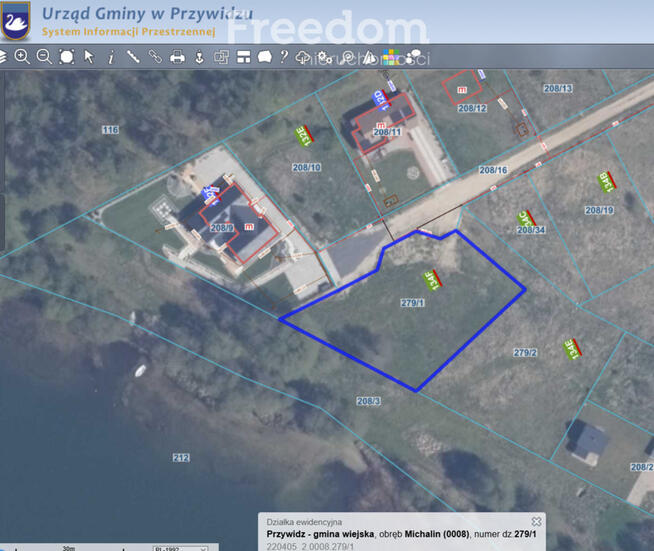Click the municipality coat of arms logo

(16, 21)
